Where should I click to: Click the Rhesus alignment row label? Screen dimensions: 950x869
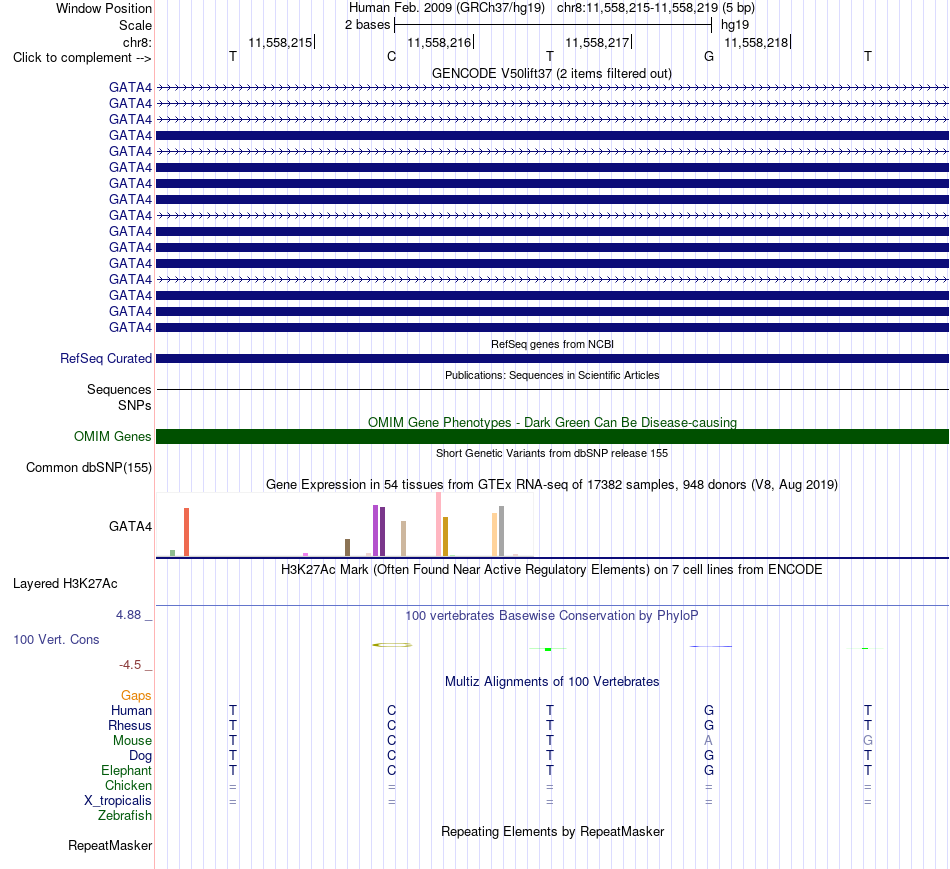pyautogui.click(x=130, y=725)
